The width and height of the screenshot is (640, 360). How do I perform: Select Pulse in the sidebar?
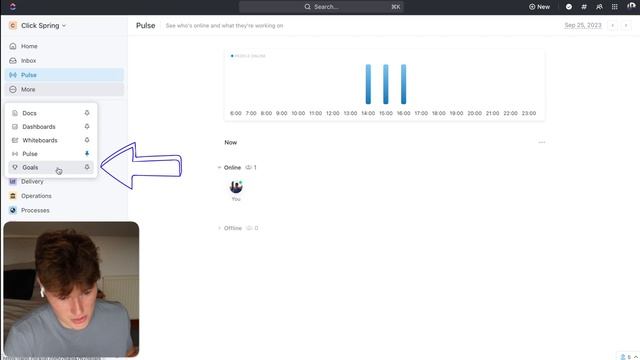pos(64,75)
